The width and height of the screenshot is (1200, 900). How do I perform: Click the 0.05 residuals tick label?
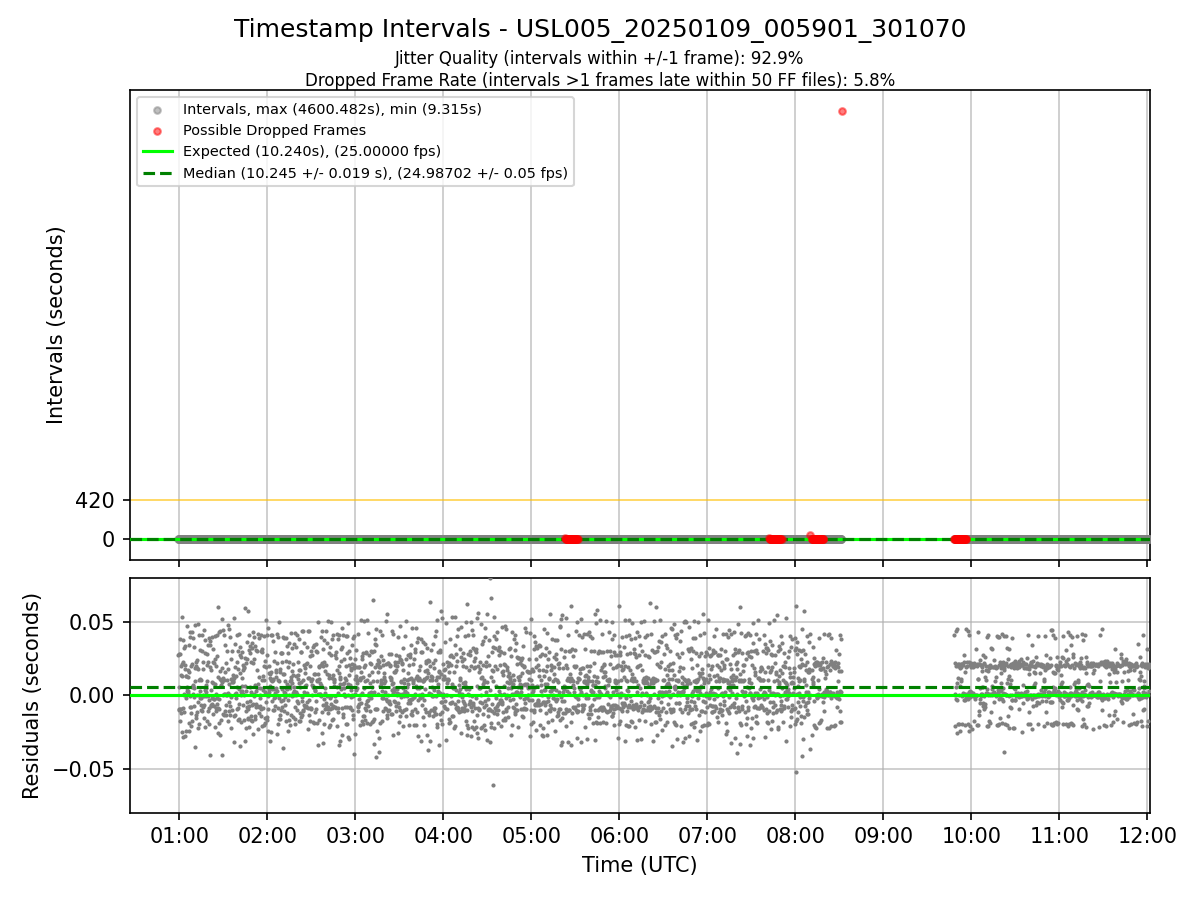coord(92,622)
